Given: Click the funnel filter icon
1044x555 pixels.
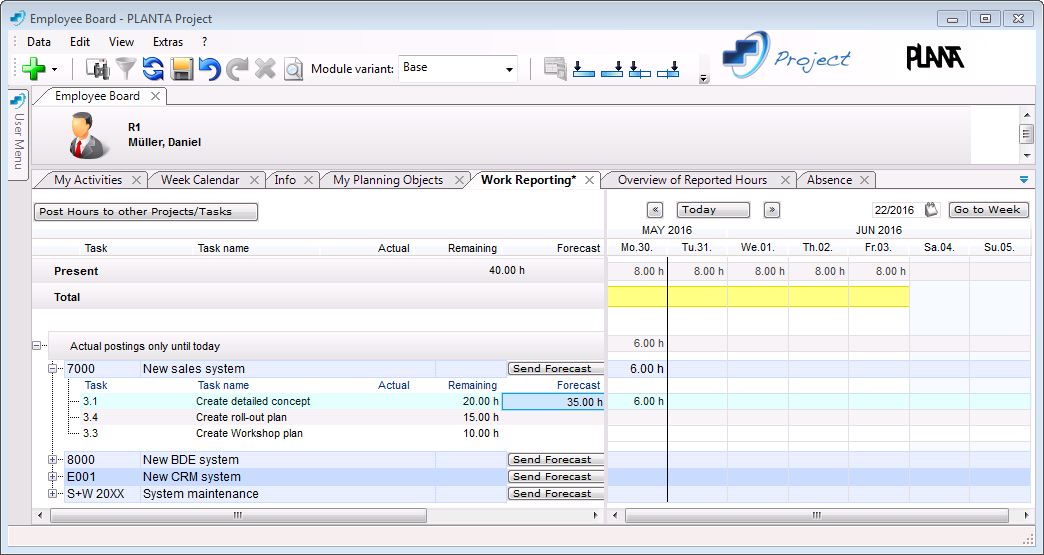Looking at the screenshot, I should click(x=126, y=69).
